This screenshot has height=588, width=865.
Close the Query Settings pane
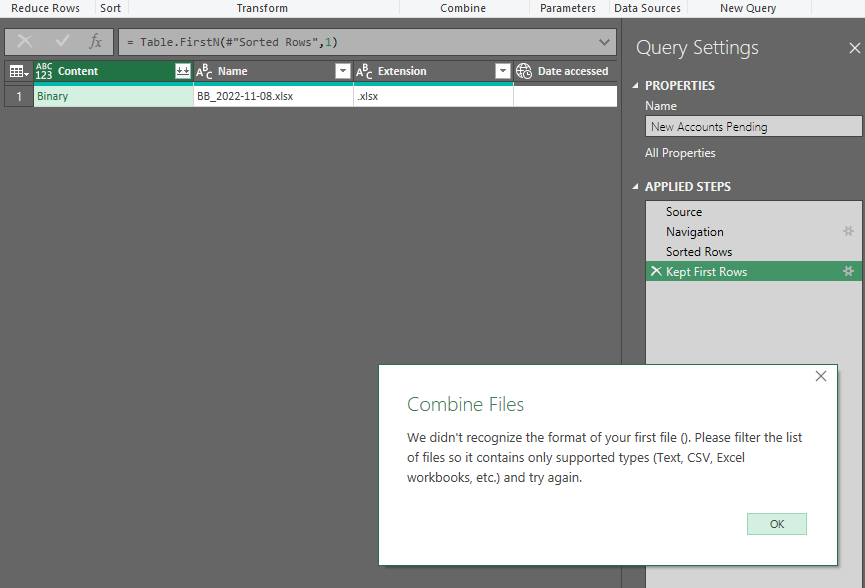click(x=855, y=48)
